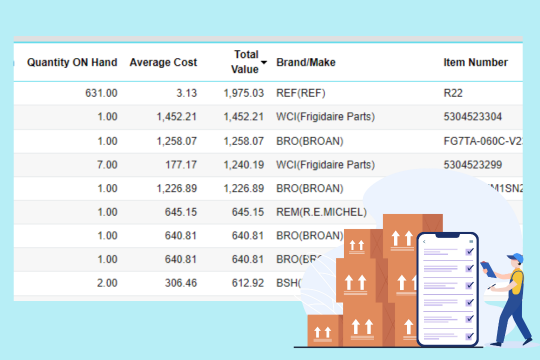Click the Total Value sort arrow

[264, 62]
